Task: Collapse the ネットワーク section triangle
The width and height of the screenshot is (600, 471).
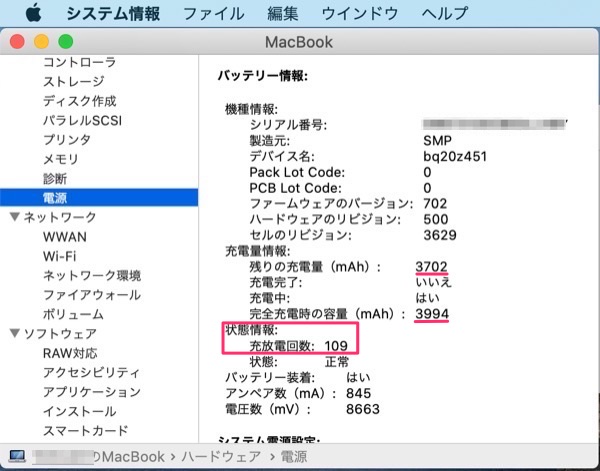Action: [15, 217]
